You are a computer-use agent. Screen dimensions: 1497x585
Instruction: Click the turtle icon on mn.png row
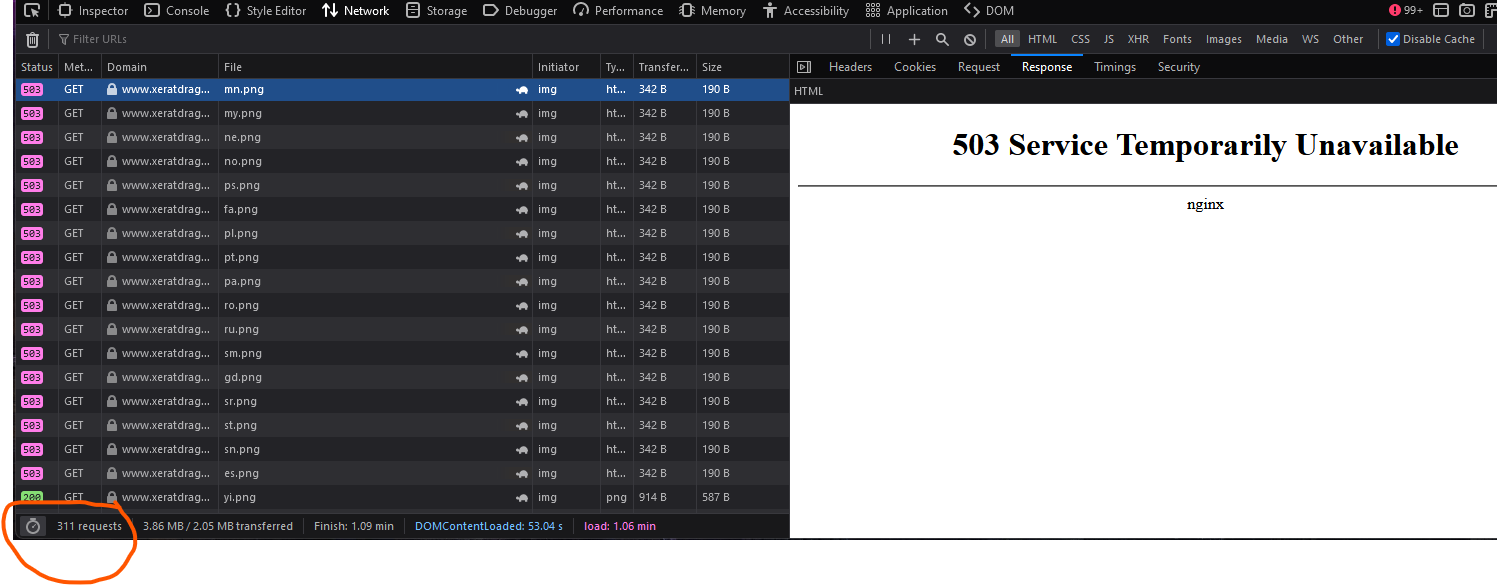(x=522, y=89)
